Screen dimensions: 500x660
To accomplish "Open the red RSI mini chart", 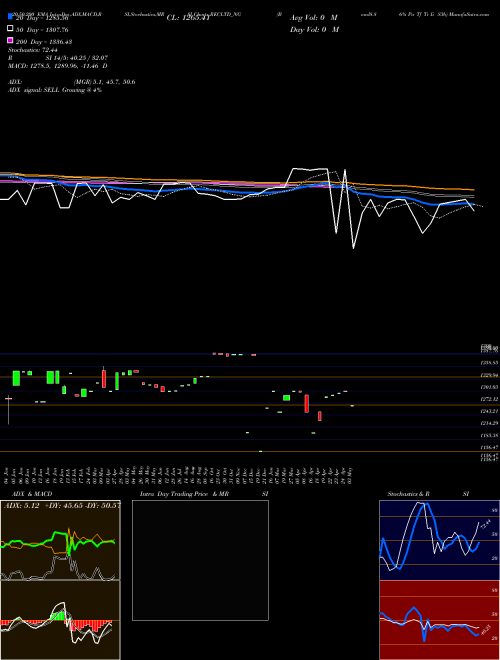I will (x=439, y=620).
